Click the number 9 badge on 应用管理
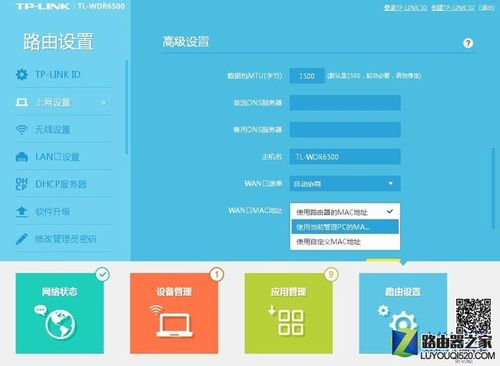The width and height of the screenshot is (500, 366). 331,274
